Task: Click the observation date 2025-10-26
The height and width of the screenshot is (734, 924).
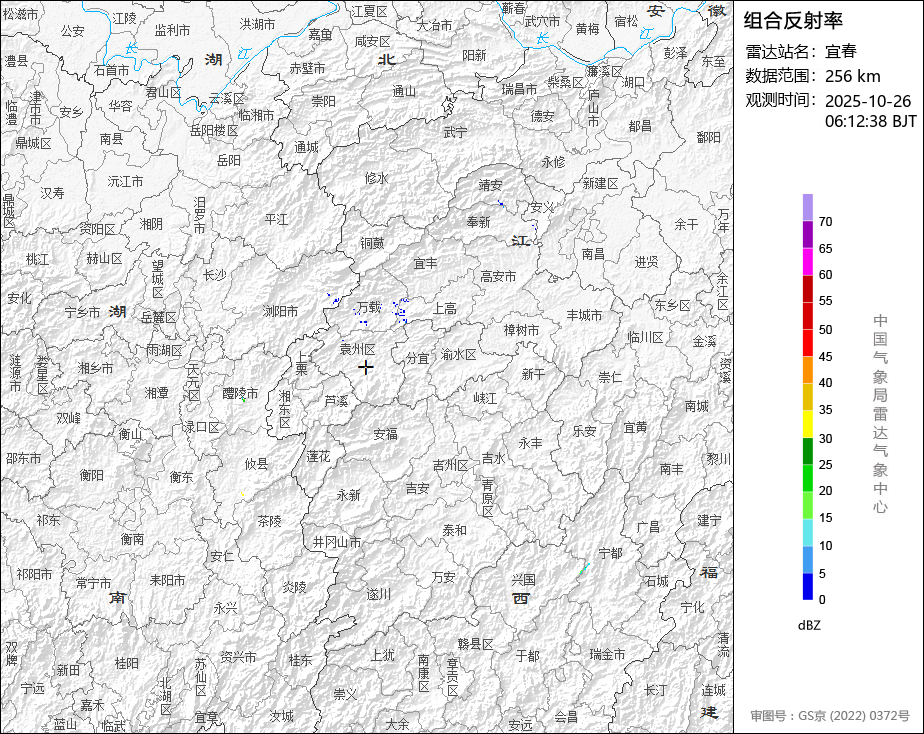Action: [867, 101]
